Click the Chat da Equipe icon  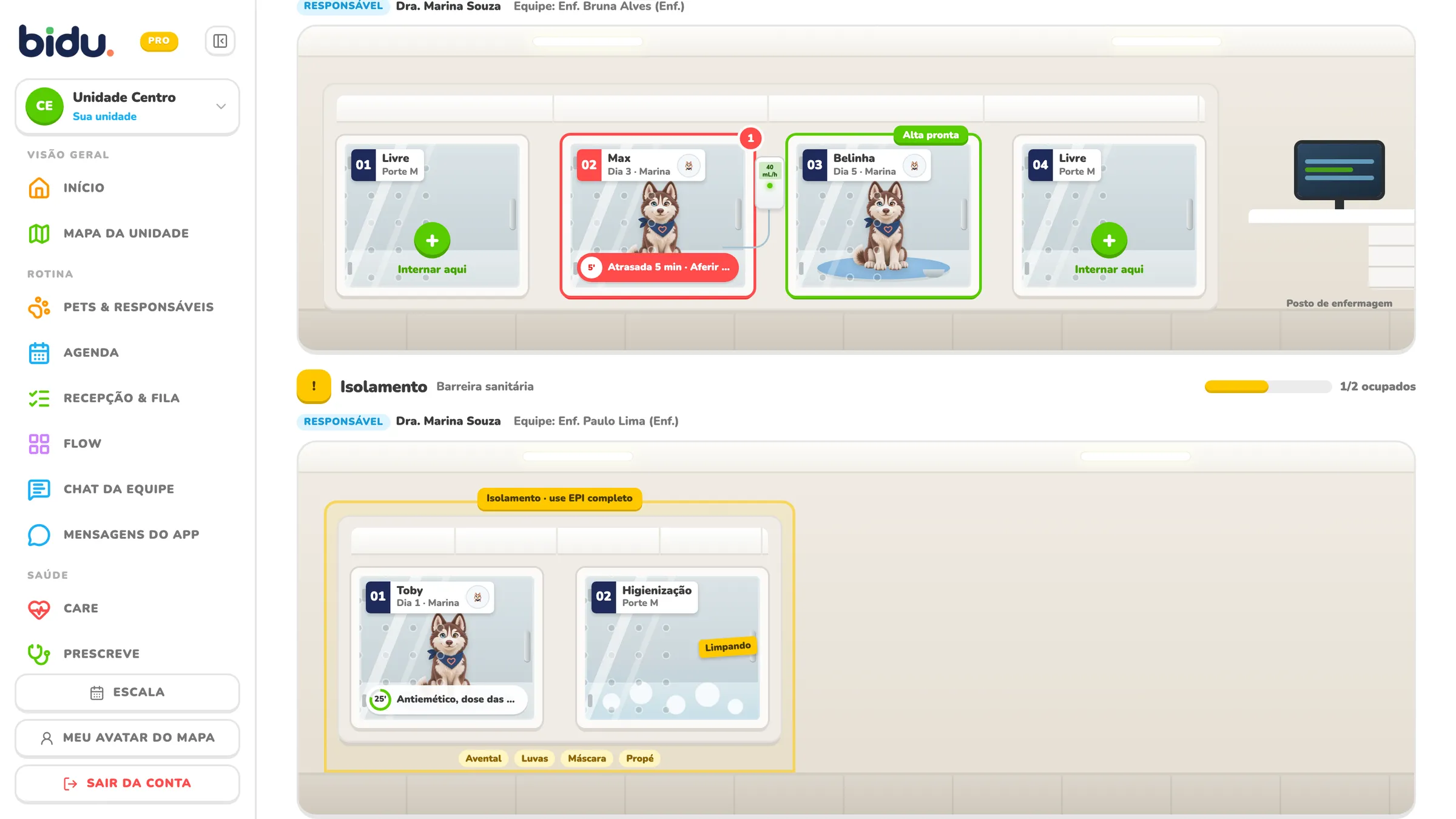click(39, 489)
